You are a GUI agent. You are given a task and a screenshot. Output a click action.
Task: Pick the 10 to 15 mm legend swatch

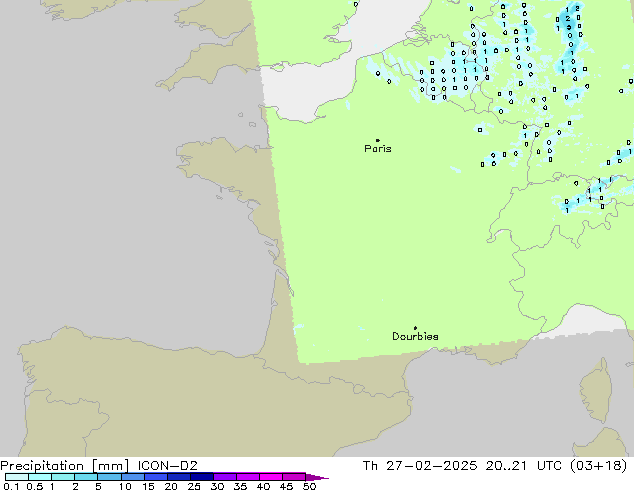tap(133, 477)
